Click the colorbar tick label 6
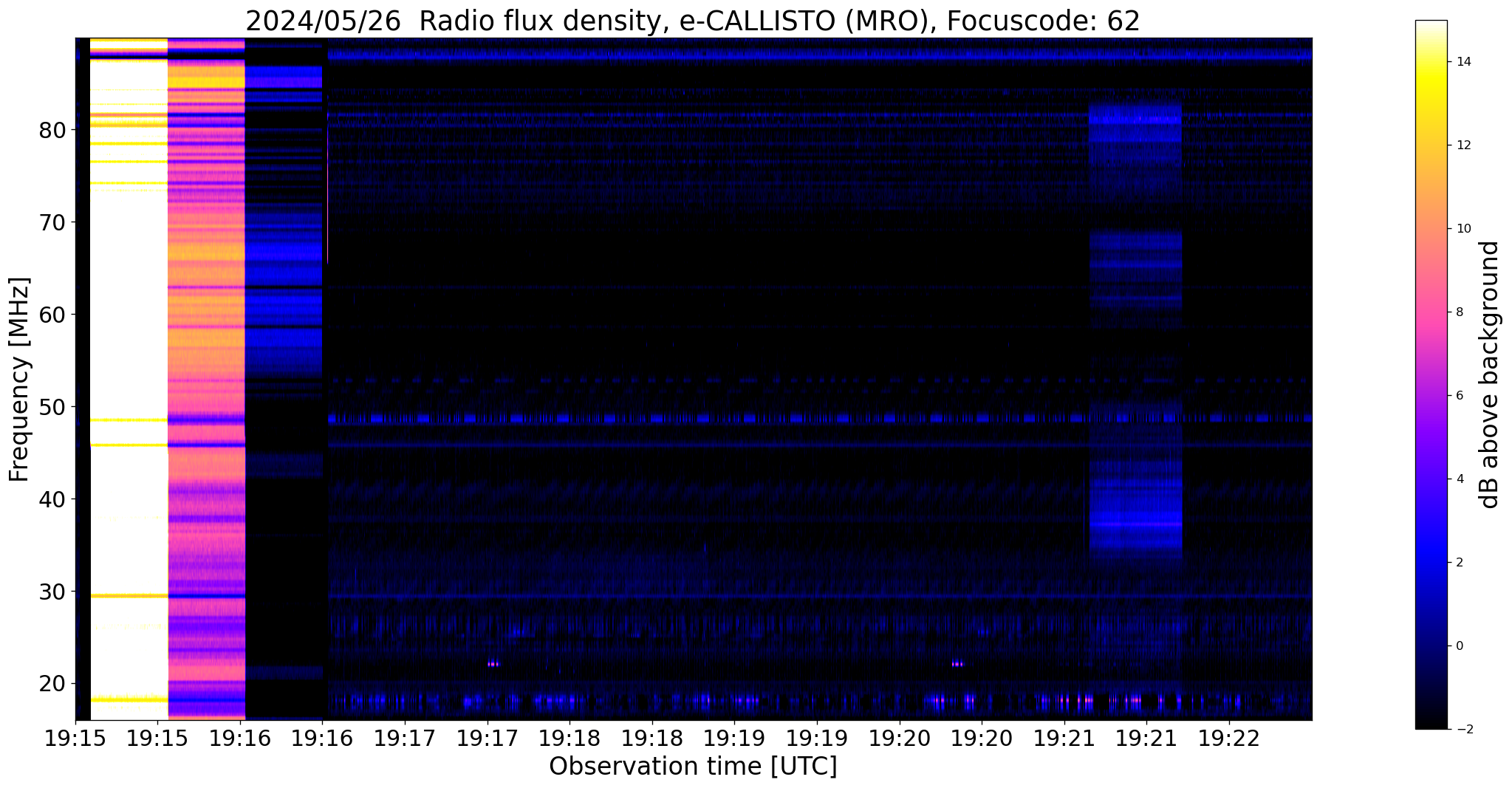Image resolution: width=1512 pixels, height=788 pixels. 1459,396
